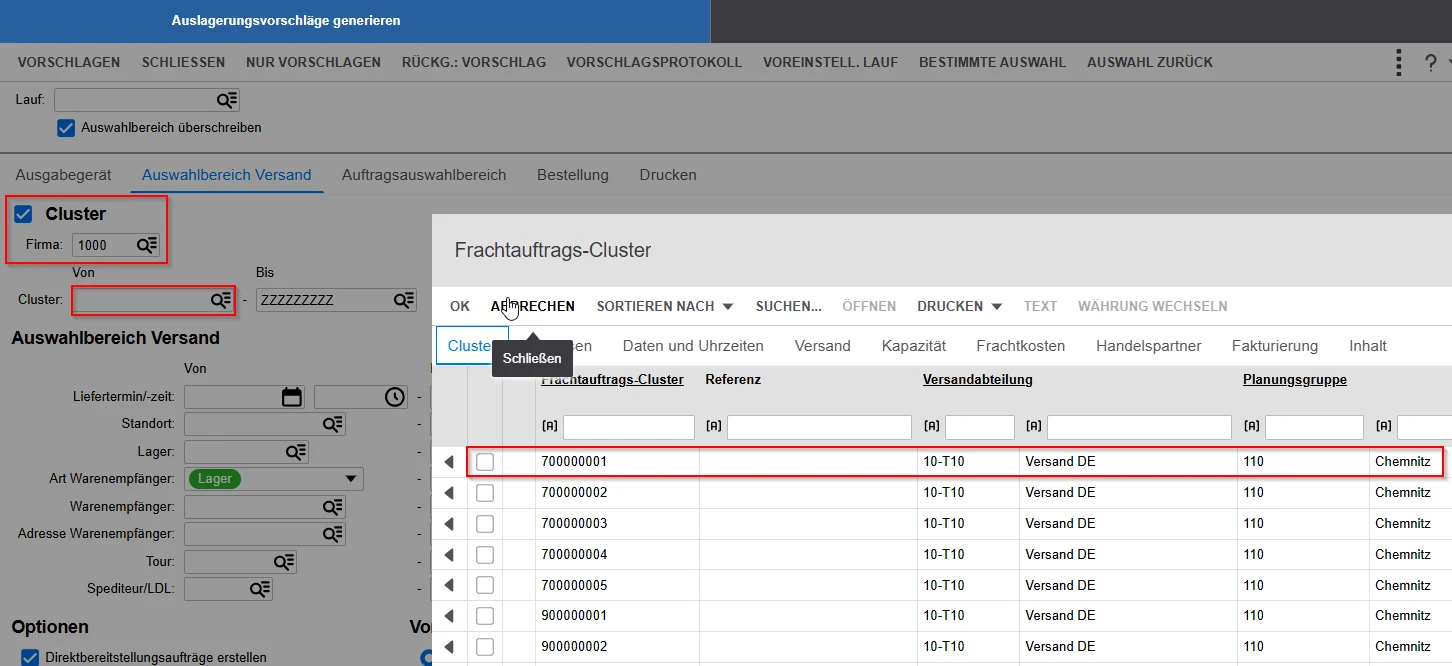The height and width of the screenshot is (666, 1452).
Task: Open lookup icon in Lager field
Action: pyautogui.click(x=296, y=452)
